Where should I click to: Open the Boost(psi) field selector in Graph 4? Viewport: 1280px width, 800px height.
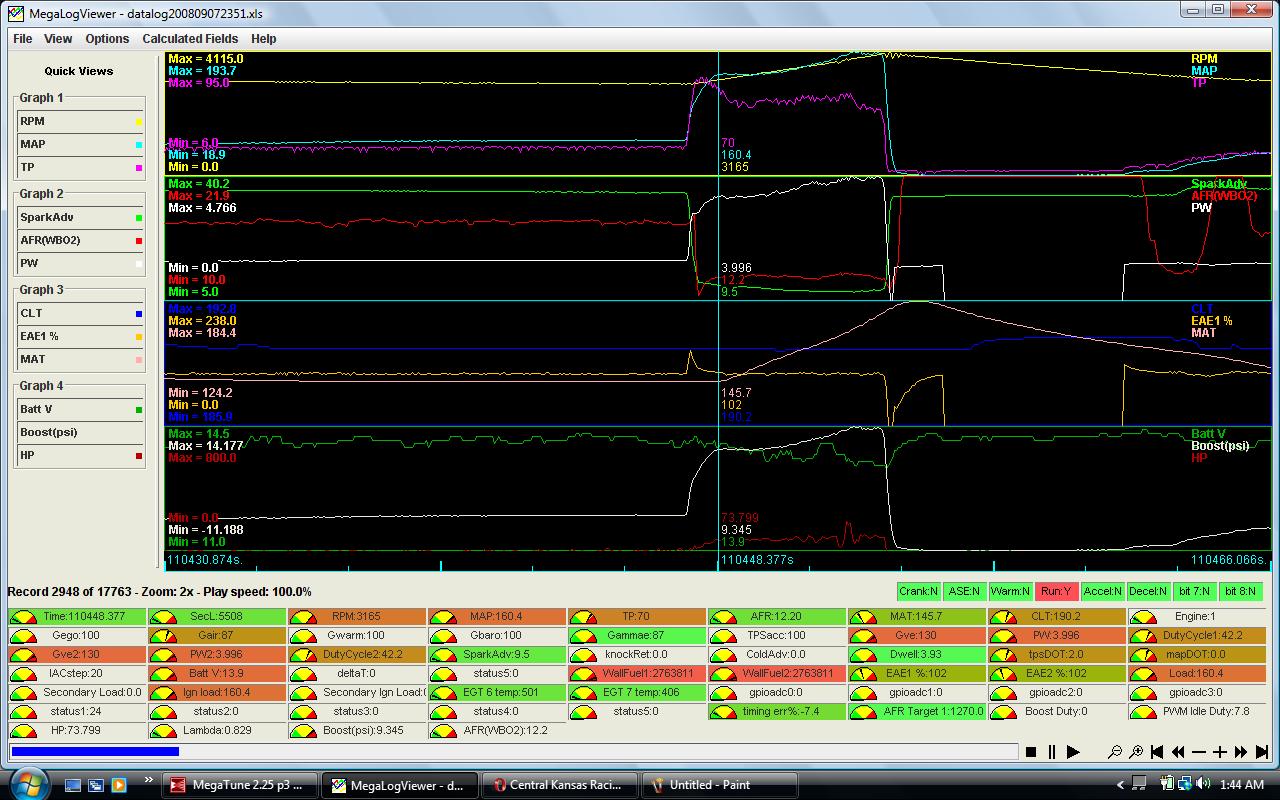point(80,432)
